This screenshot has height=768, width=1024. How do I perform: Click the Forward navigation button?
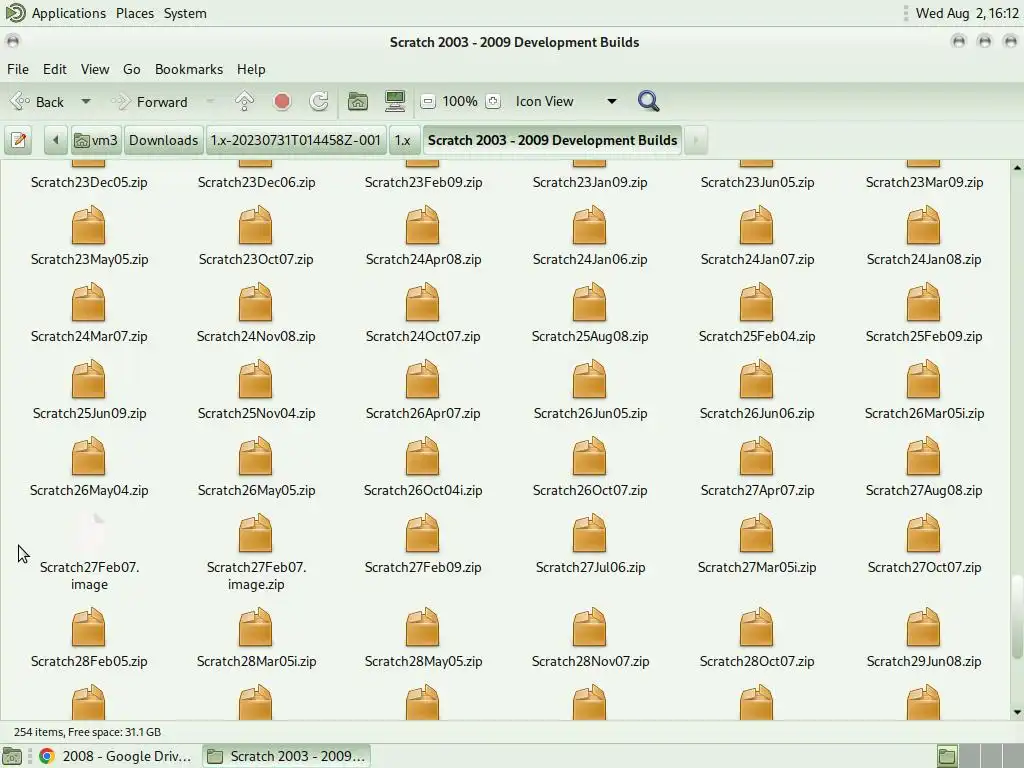150,102
